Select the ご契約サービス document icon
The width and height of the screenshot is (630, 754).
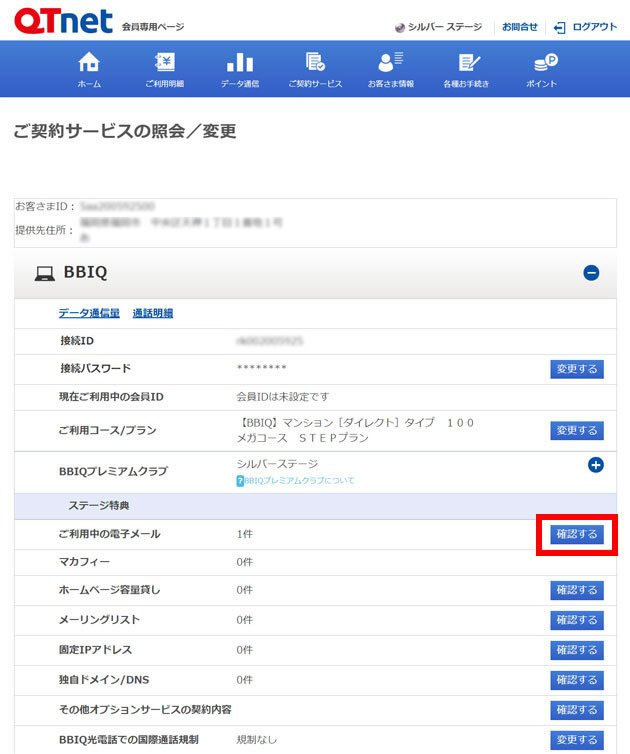315,63
